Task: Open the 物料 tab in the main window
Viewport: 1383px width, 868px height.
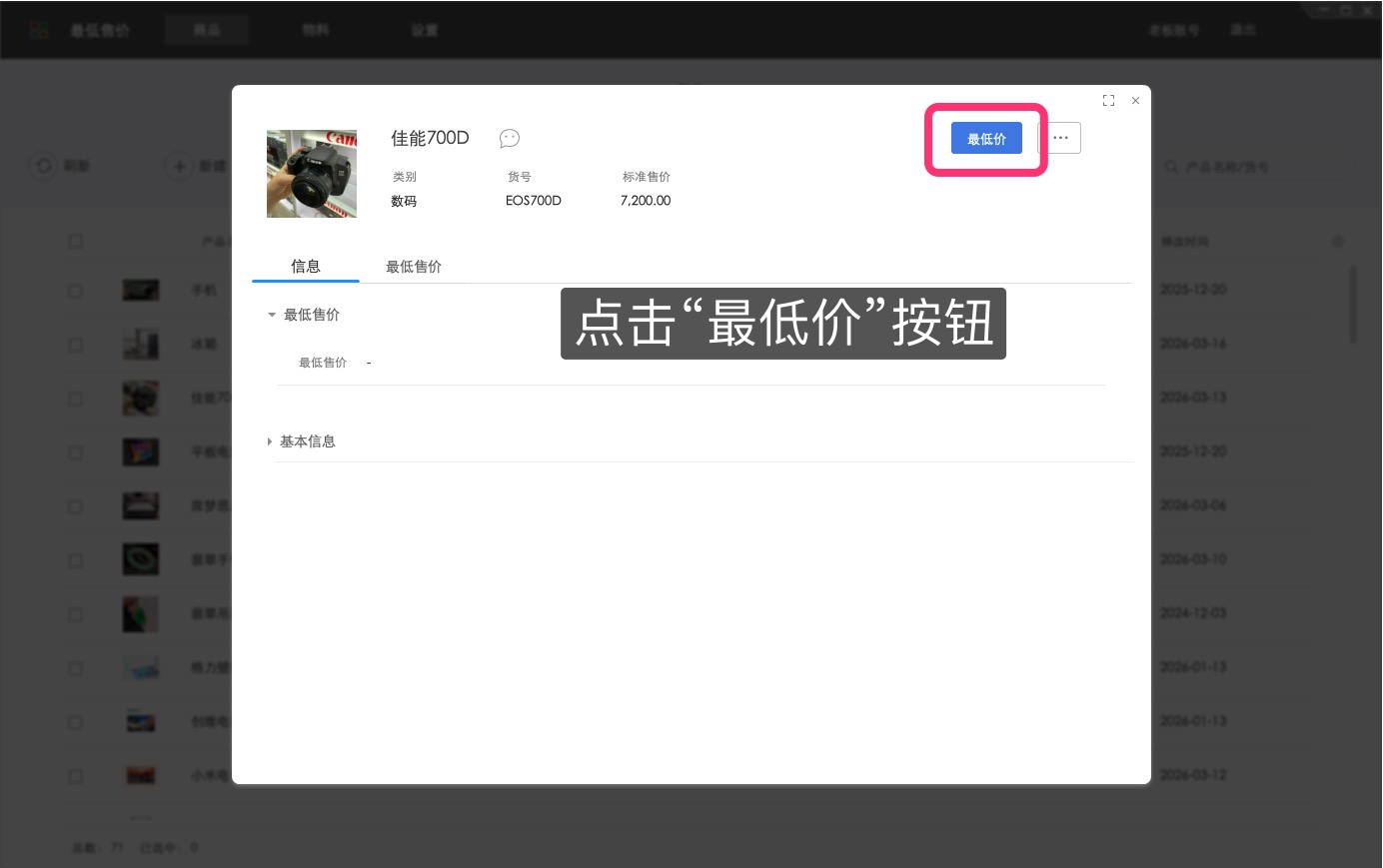Action: tap(316, 30)
